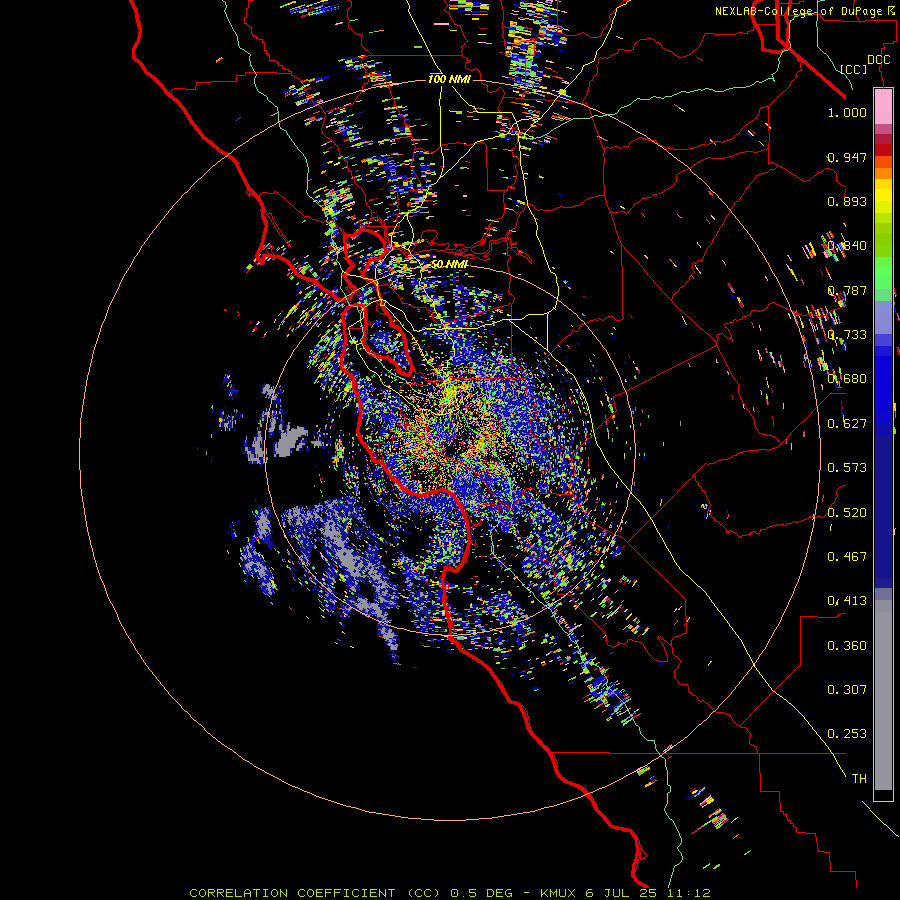The height and width of the screenshot is (900, 900).
Task: Click the "[CC]" units label
Action: click(x=854, y=69)
